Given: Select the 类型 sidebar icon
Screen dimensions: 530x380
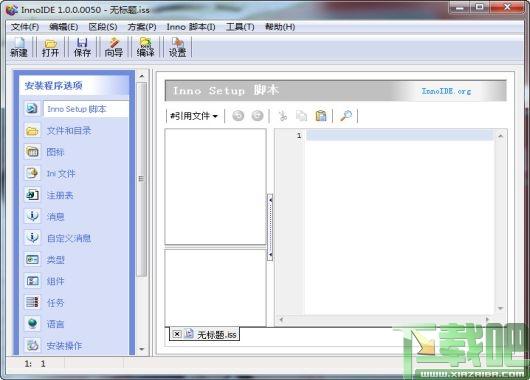Looking at the screenshot, I should [x=32, y=260].
